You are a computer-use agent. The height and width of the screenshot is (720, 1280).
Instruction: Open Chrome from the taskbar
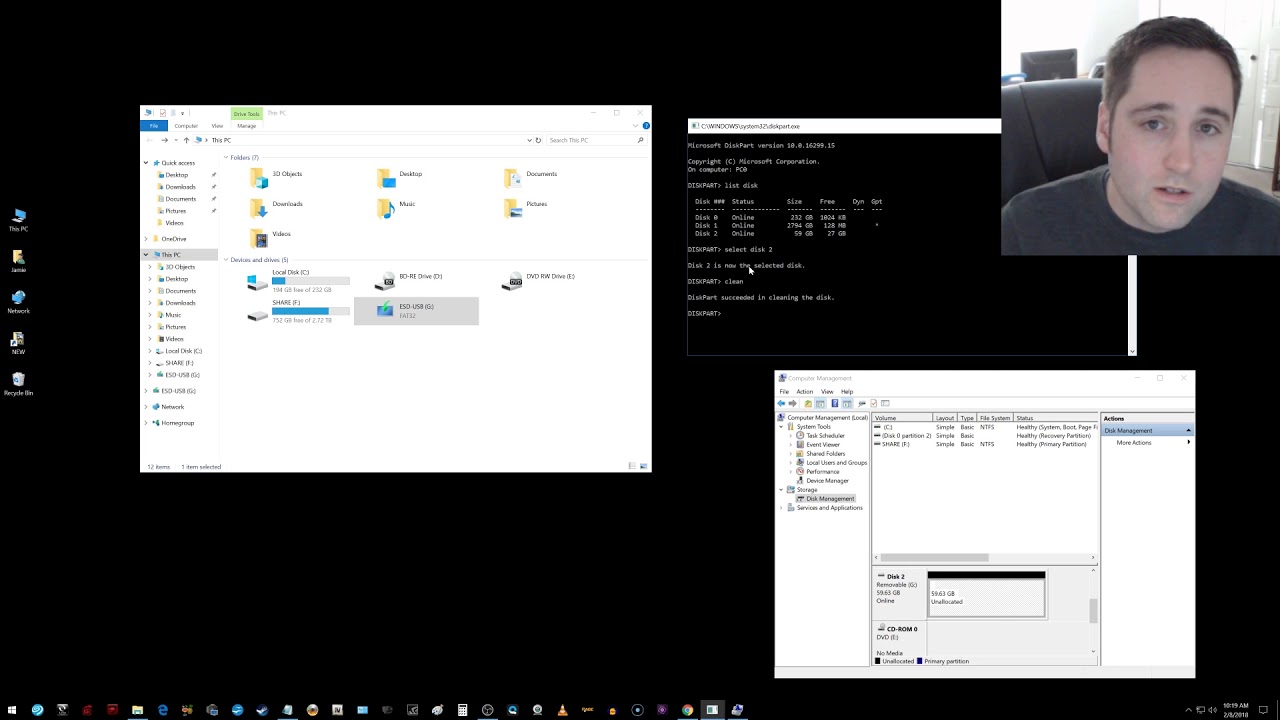click(687, 710)
